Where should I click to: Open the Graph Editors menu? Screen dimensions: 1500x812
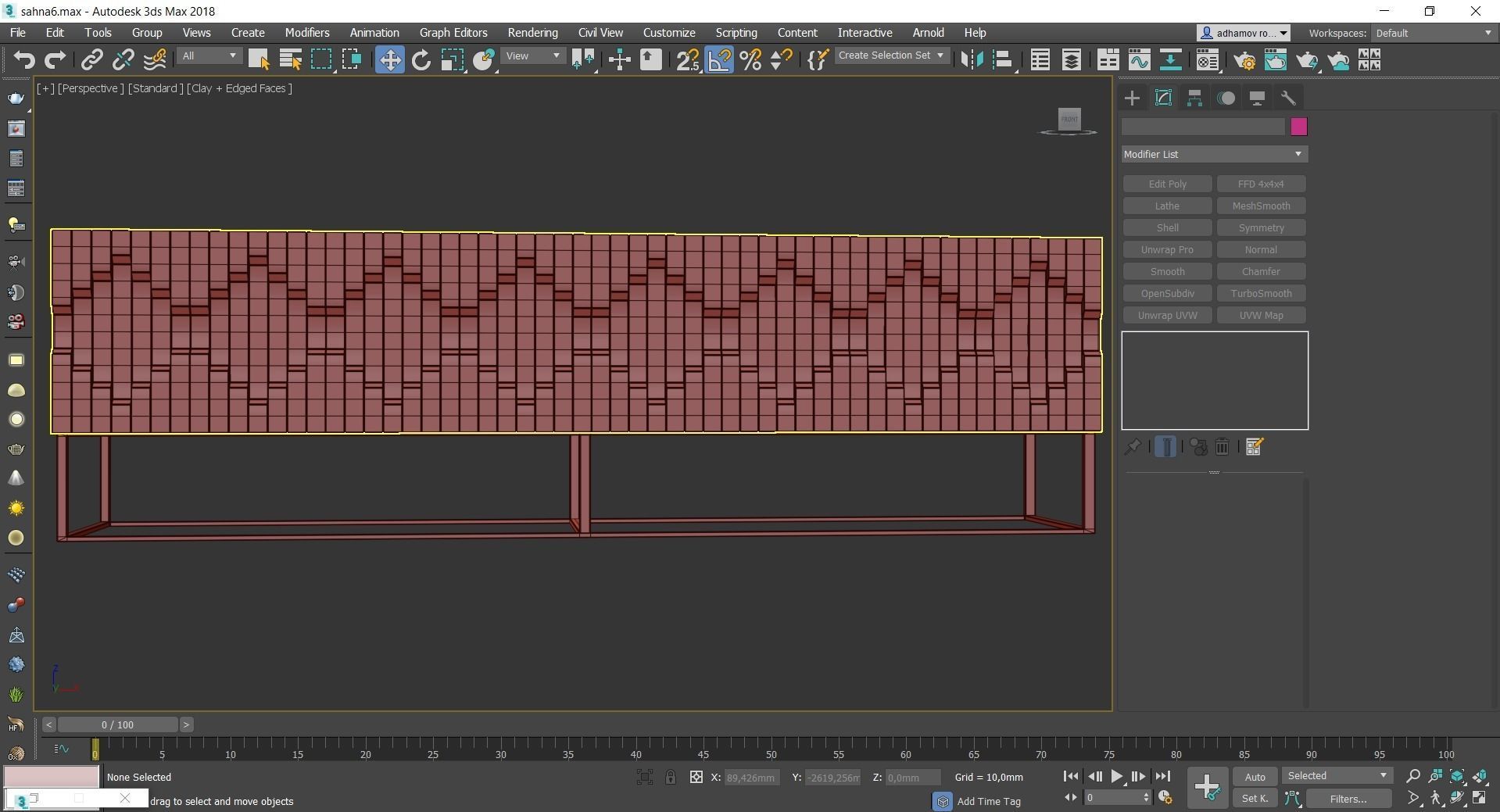[453, 33]
